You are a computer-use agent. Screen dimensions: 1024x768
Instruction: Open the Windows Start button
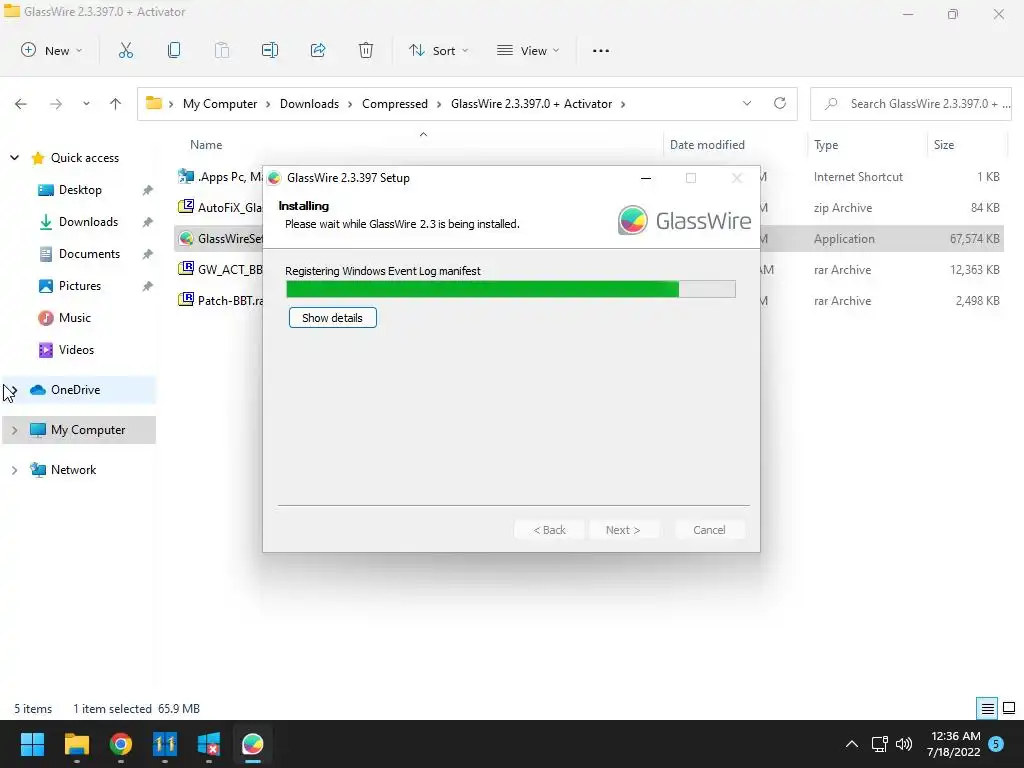click(x=32, y=744)
